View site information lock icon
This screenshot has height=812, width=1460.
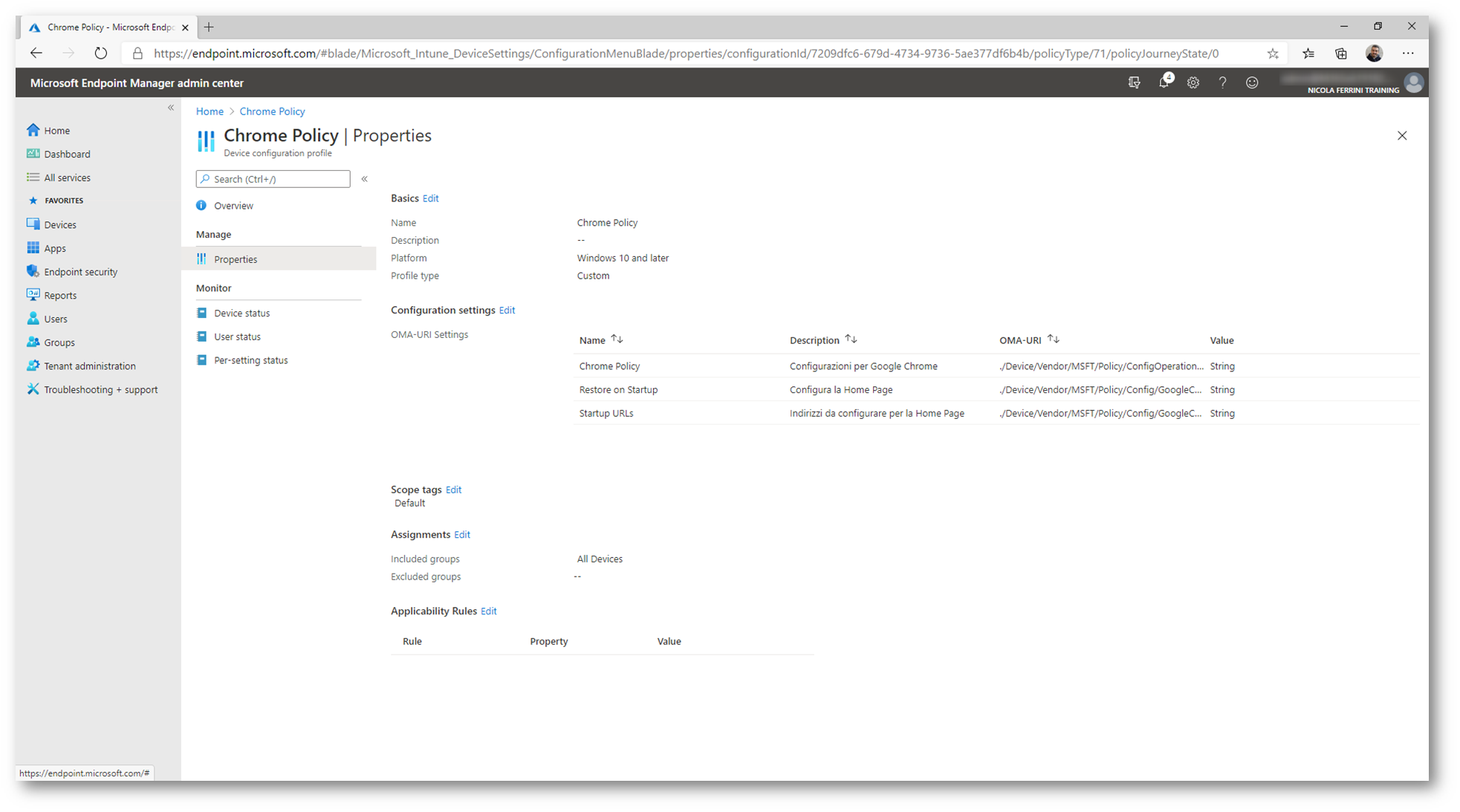click(137, 53)
